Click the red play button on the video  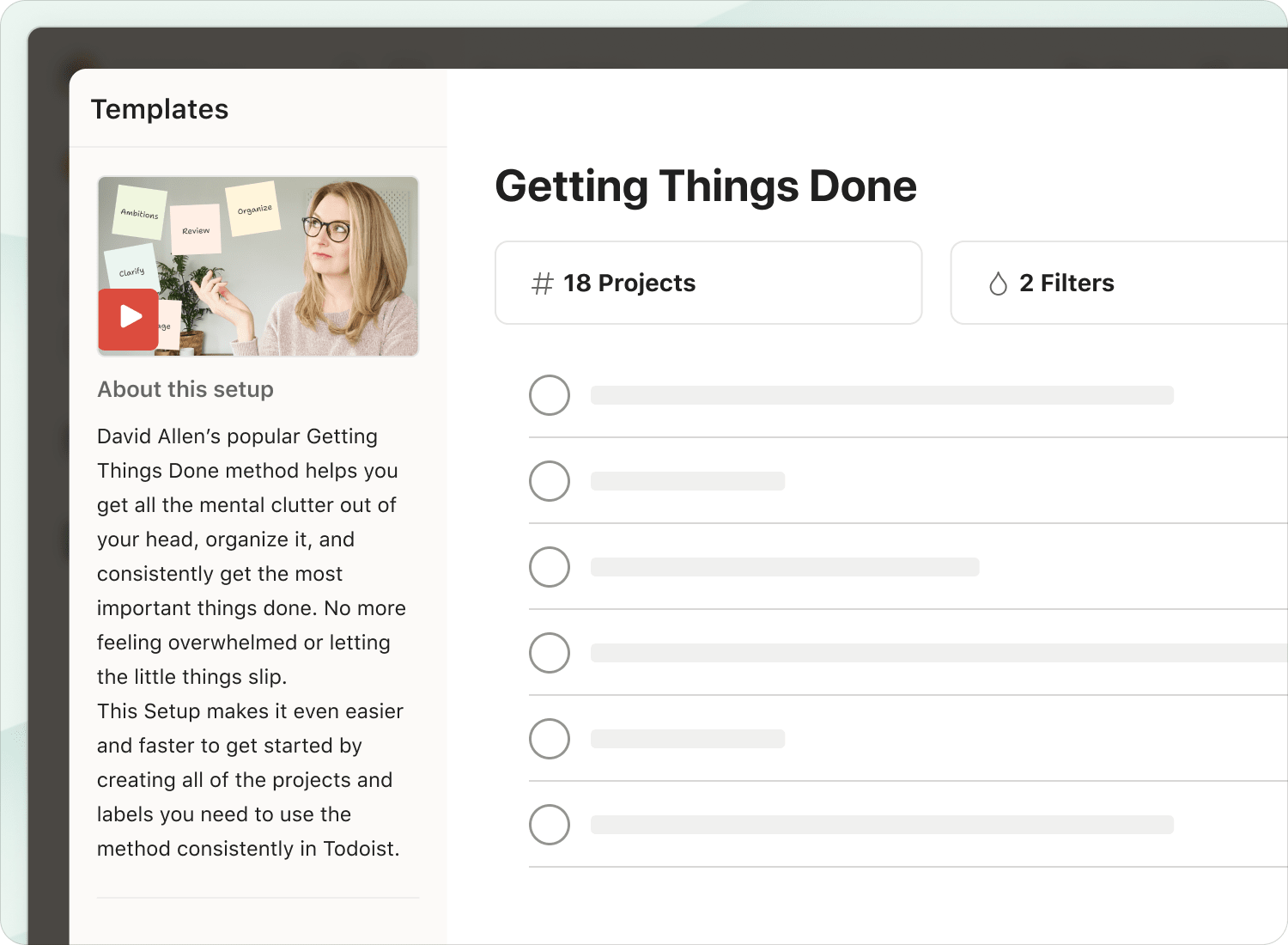129,318
